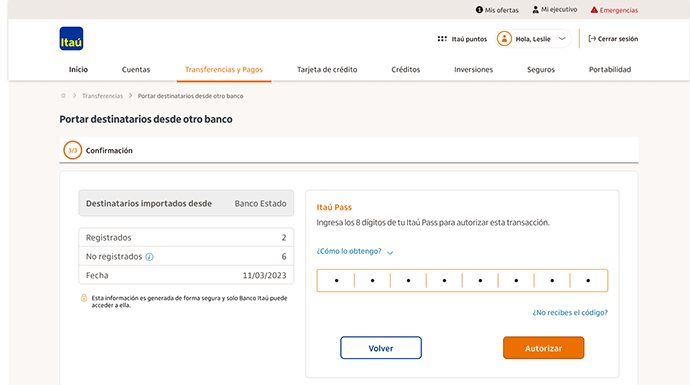This screenshot has width=690, height=385.
Task: Go to Portabilidad tab
Action: click(610, 70)
